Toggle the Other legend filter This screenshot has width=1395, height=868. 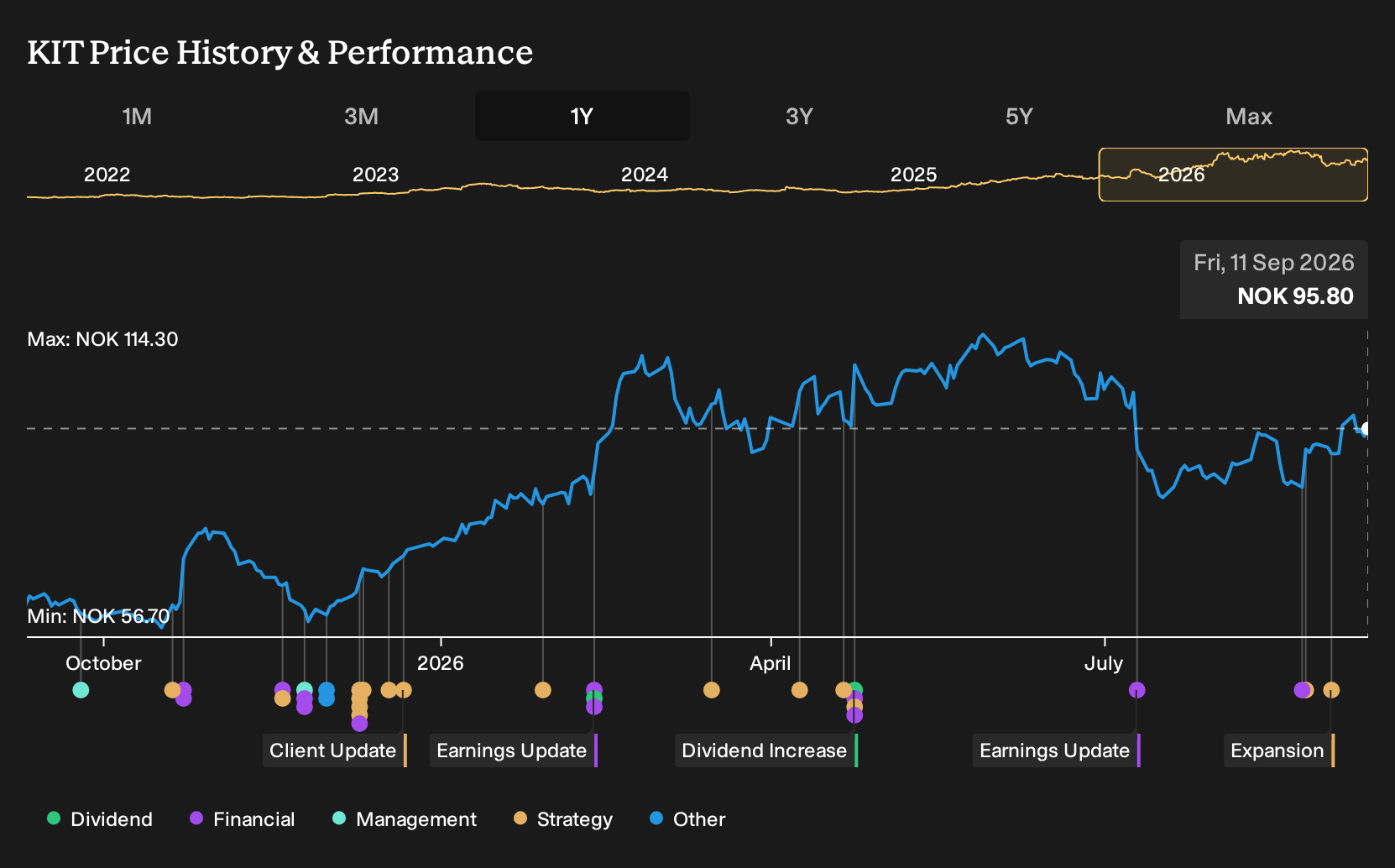pos(688,819)
